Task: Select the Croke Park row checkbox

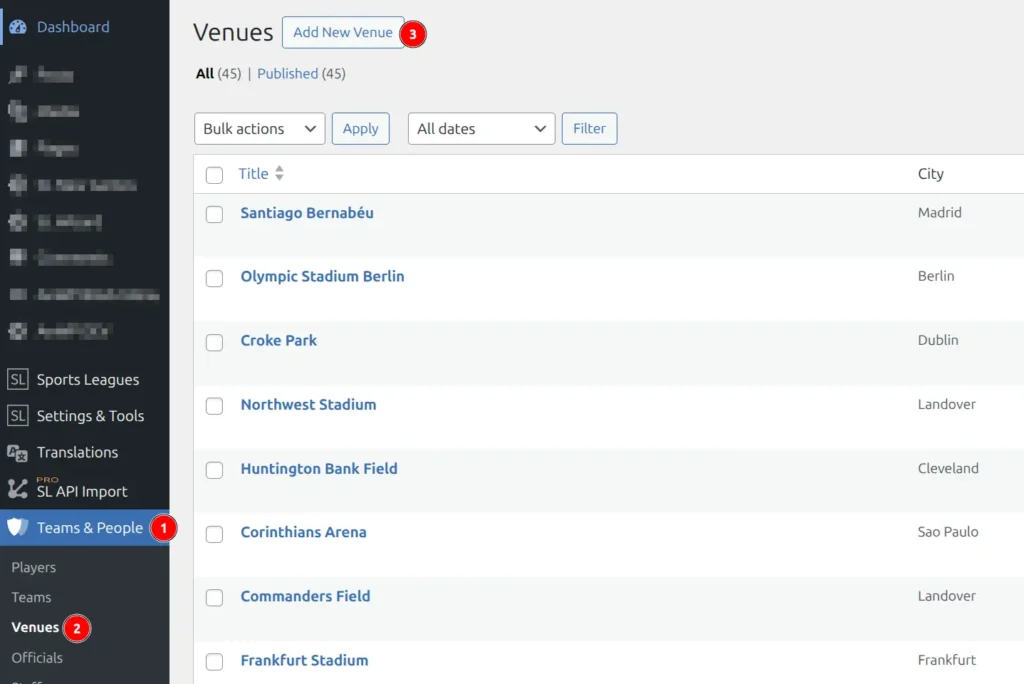Action: [214, 342]
